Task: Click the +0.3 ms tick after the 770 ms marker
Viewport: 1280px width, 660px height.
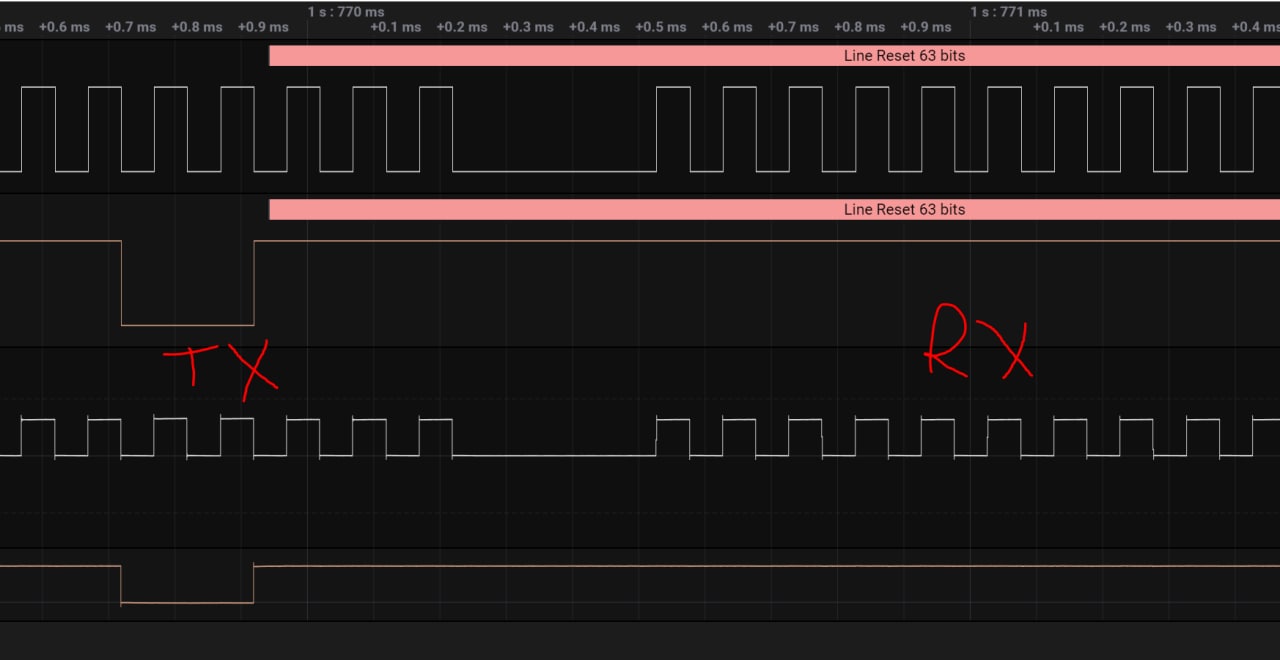Action: click(528, 27)
